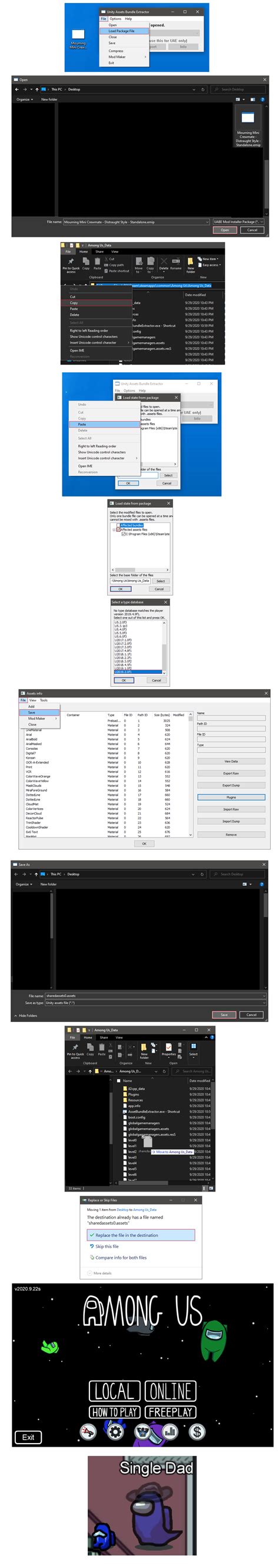
Task: Toggle C:\Program Files (x86) path checkbox
Action: [x=124, y=534]
